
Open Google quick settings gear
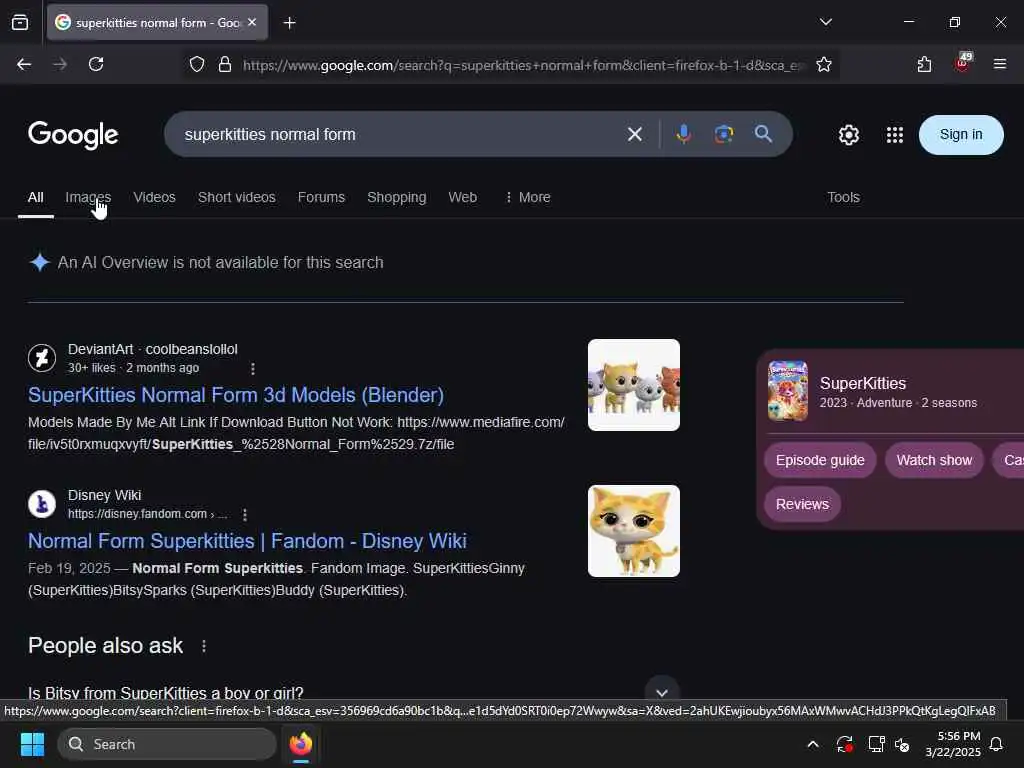[849, 135]
